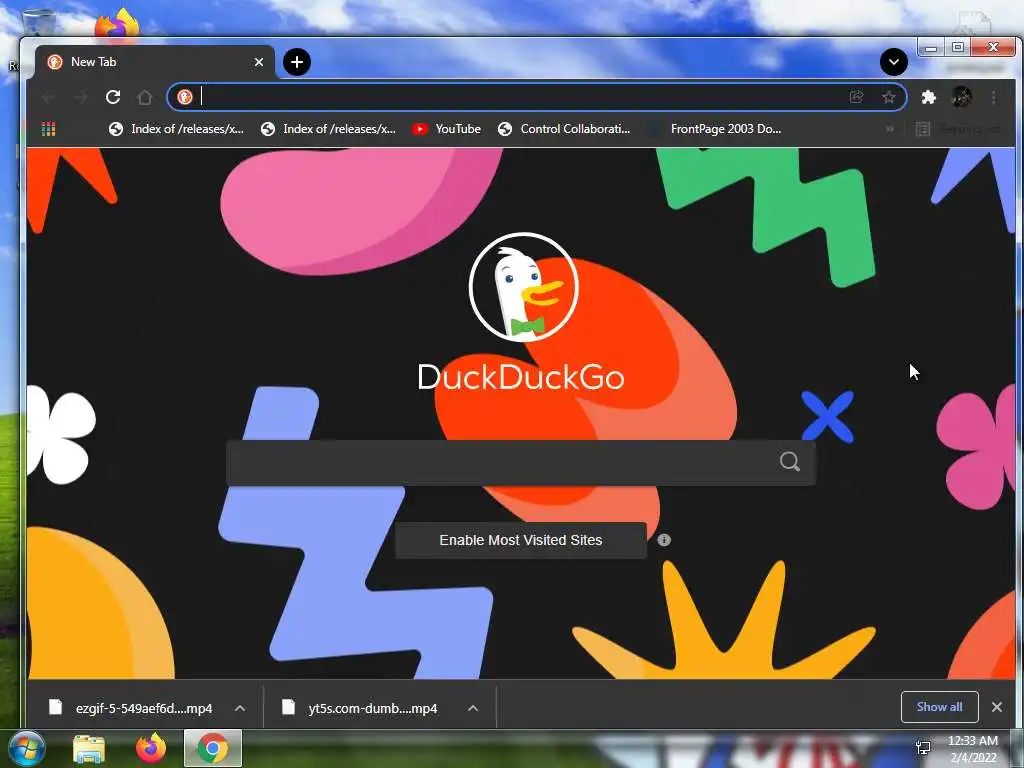Open first Index of /releases bookmark
The width and height of the screenshot is (1024, 768).
pos(176,129)
